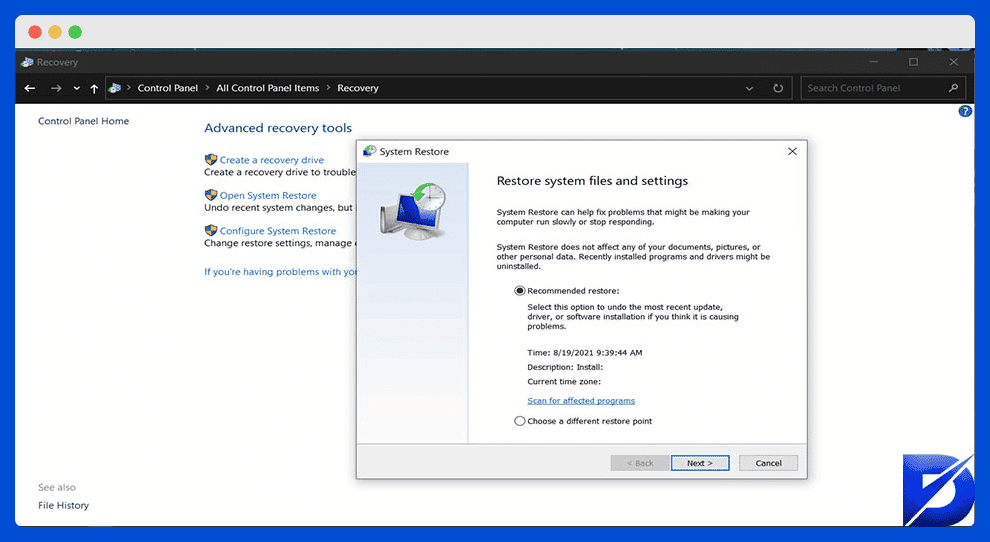Click the yellow minimize dot in frame
The height and width of the screenshot is (542, 990).
(55, 32)
